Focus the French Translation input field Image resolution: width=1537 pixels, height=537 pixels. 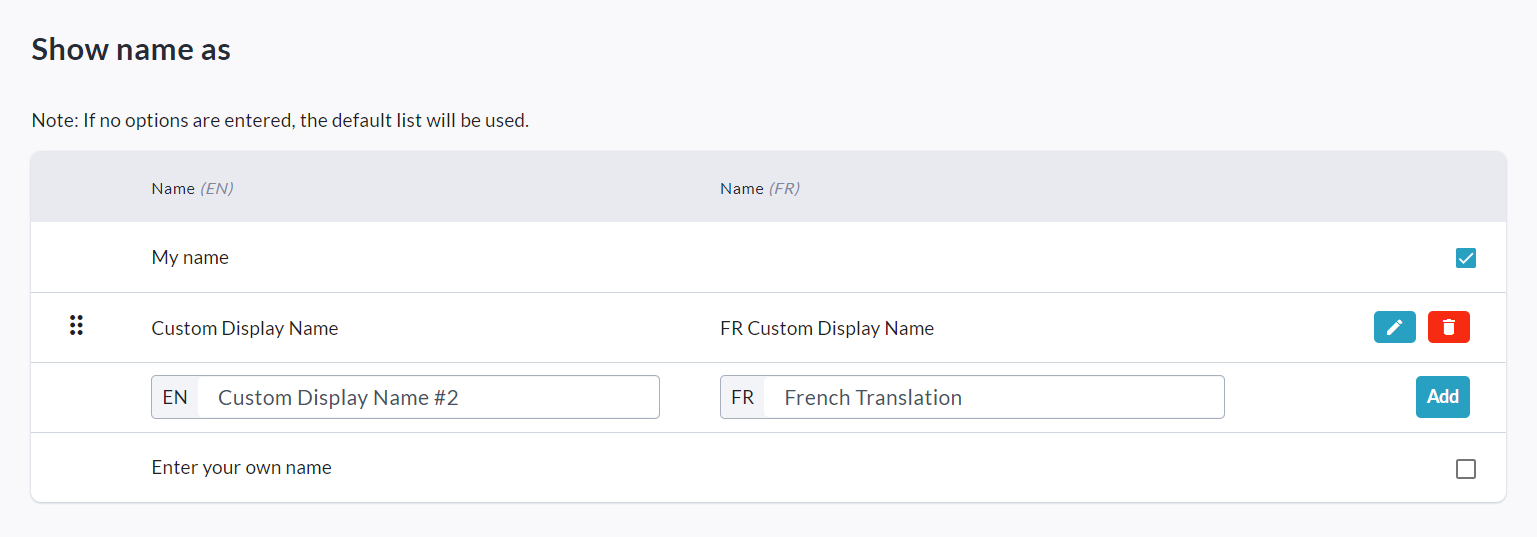pyautogui.click(x=993, y=397)
